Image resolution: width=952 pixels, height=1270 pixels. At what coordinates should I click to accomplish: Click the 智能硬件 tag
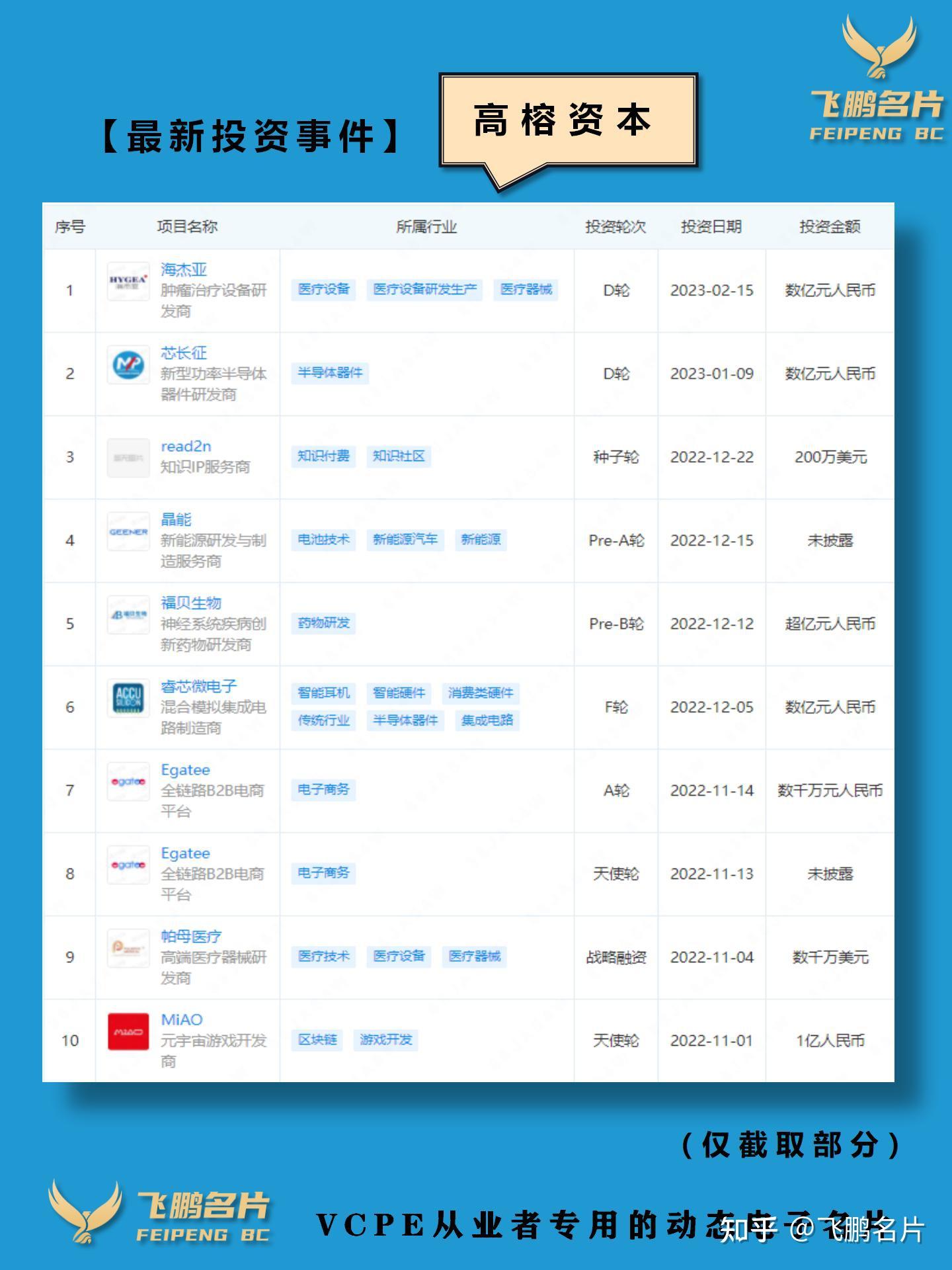coord(399,693)
